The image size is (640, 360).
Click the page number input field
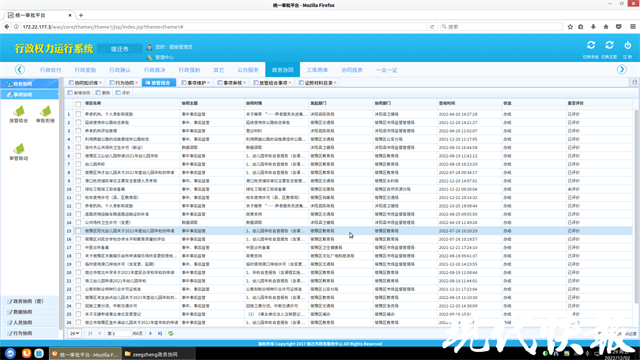tap(122, 333)
